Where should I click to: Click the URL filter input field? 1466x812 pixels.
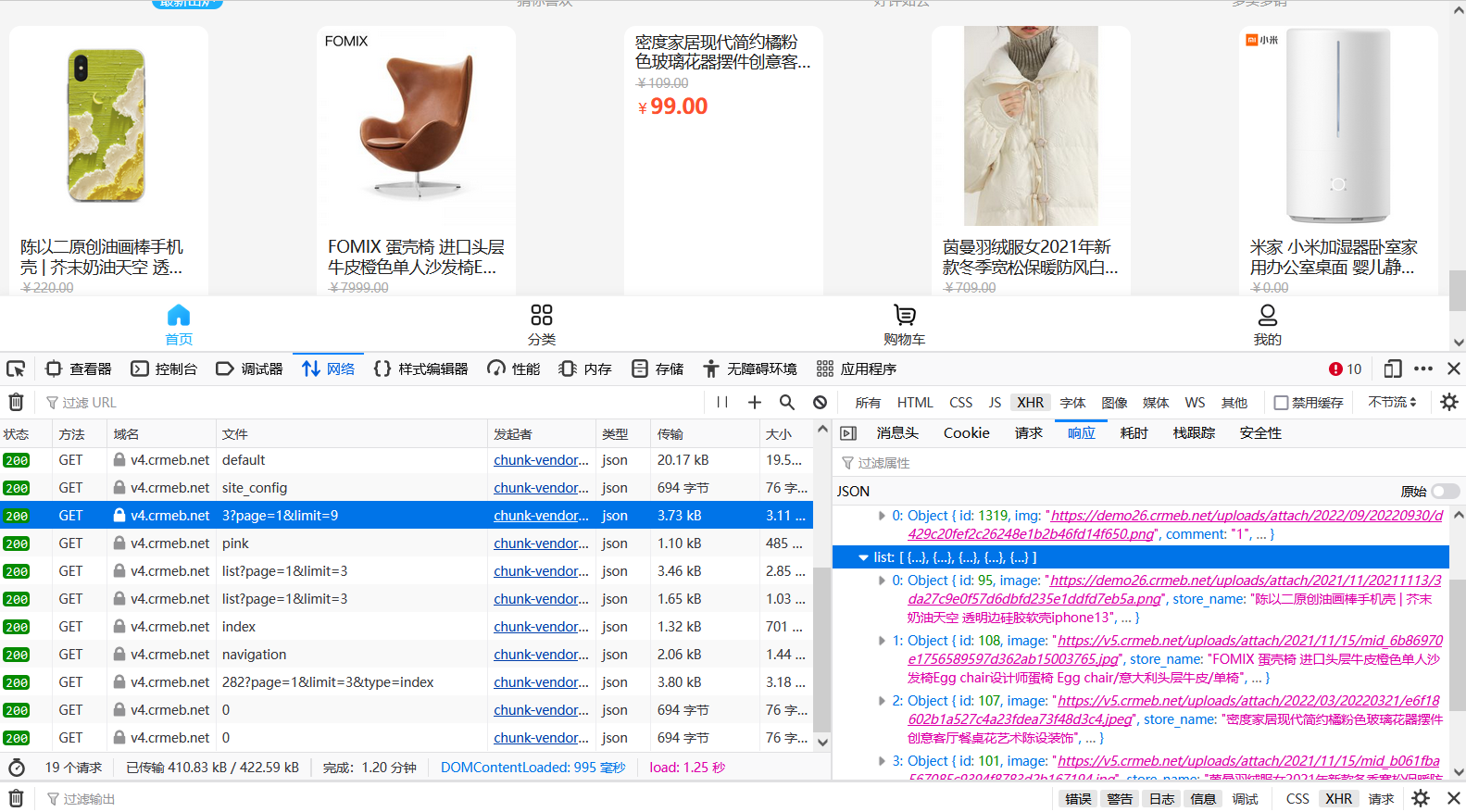(370, 403)
